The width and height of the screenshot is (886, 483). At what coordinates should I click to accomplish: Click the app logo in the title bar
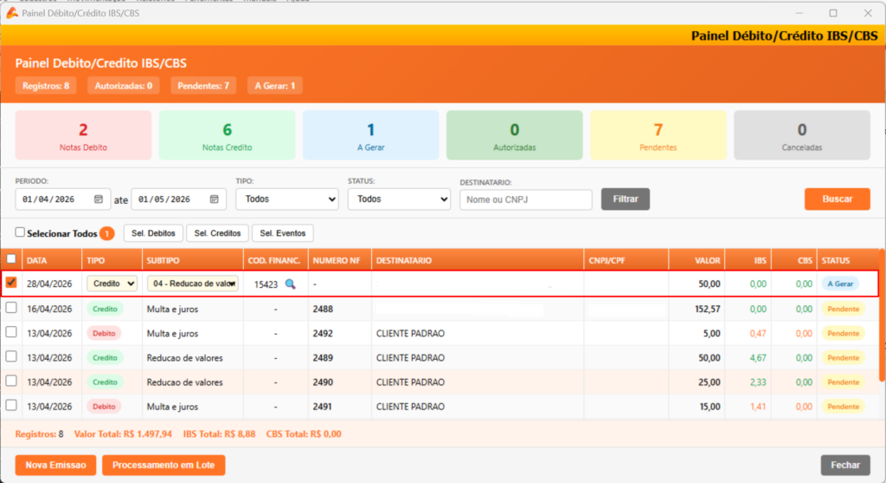point(12,12)
